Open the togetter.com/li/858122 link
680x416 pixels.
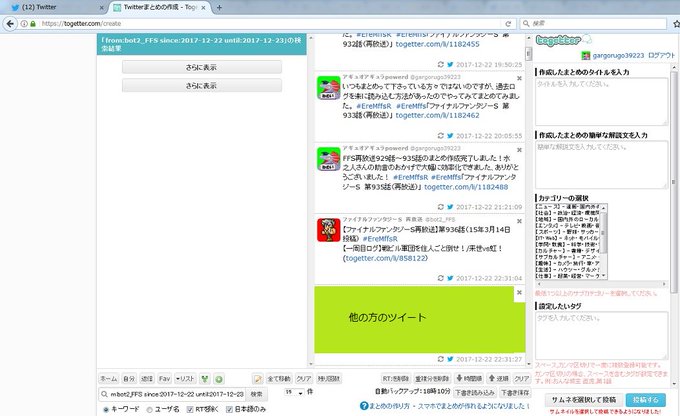386,258
